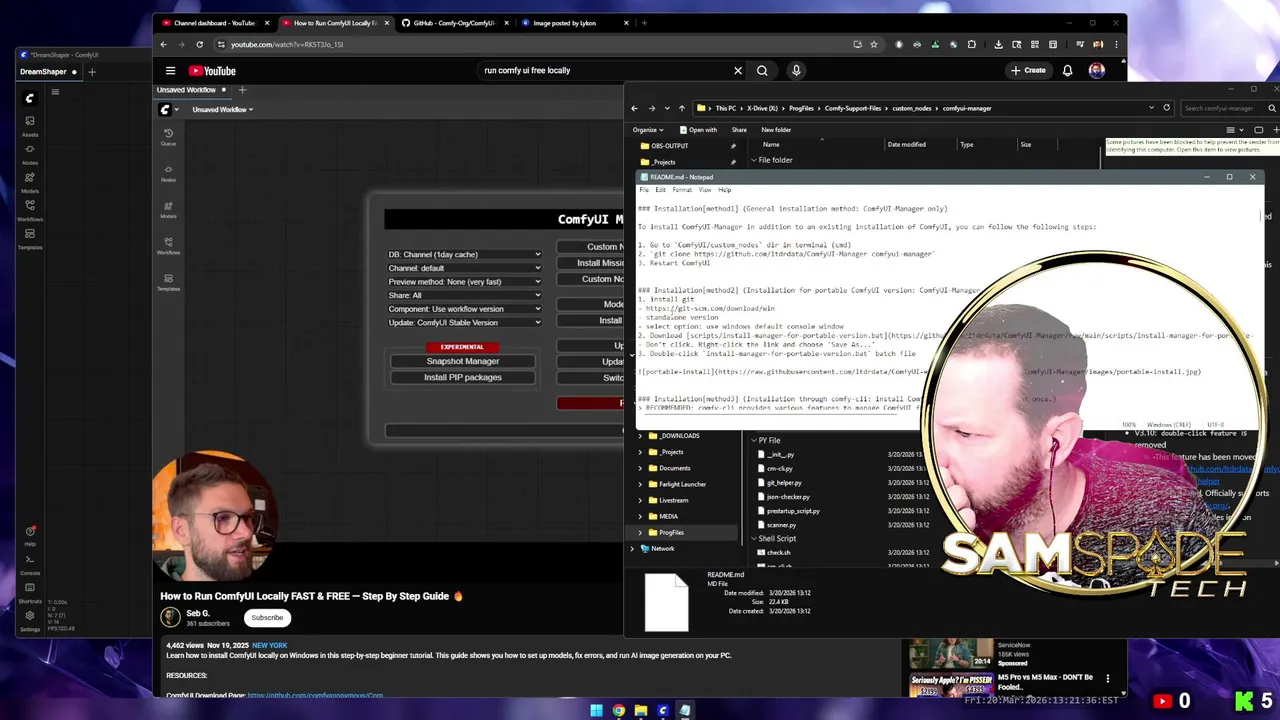The height and width of the screenshot is (720, 1280).
Task: Collapse the PY File group
Action: pyautogui.click(x=754, y=440)
